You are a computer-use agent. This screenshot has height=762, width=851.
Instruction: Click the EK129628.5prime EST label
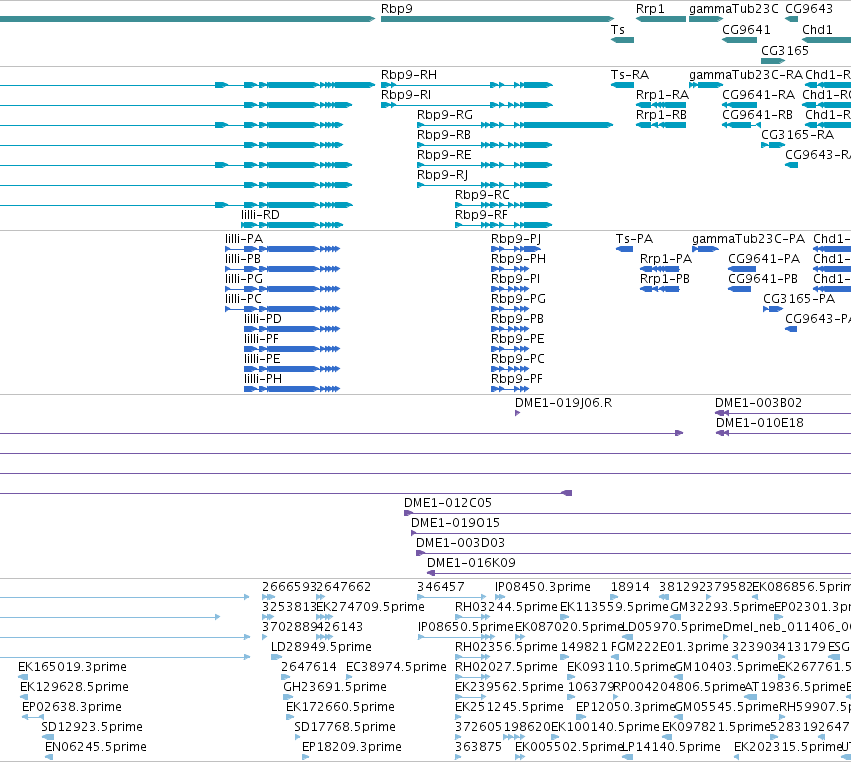coord(74,687)
